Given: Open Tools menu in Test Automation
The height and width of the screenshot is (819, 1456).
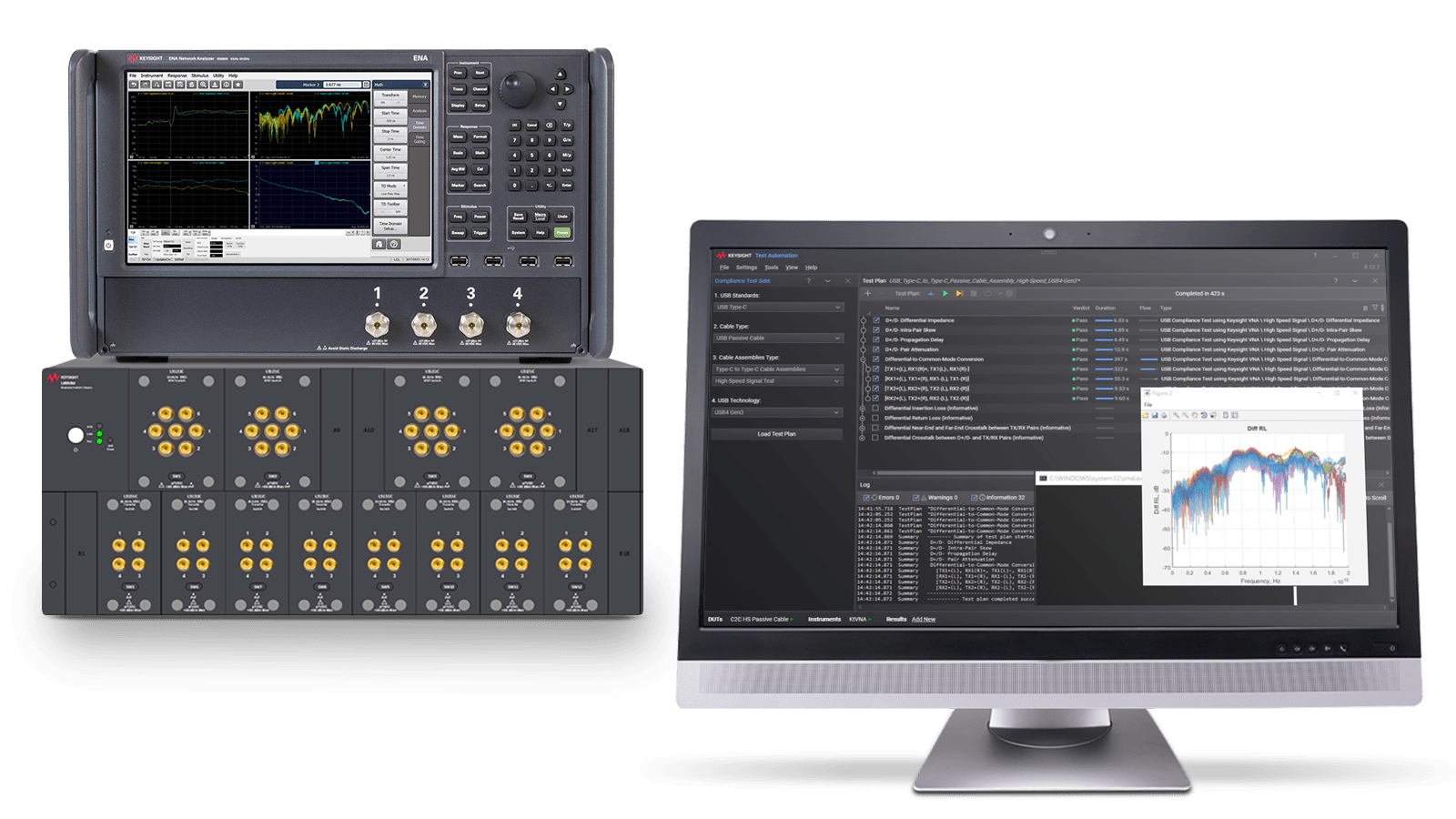Looking at the screenshot, I should pos(771,268).
